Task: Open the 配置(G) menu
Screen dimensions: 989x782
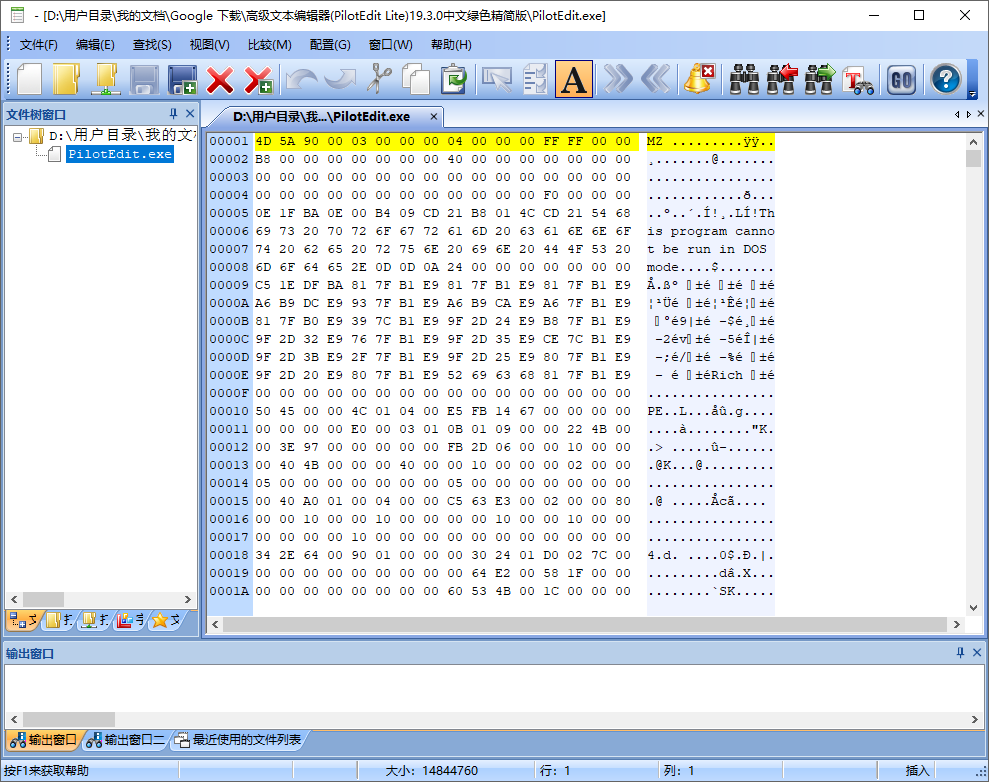Action: click(x=330, y=45)
